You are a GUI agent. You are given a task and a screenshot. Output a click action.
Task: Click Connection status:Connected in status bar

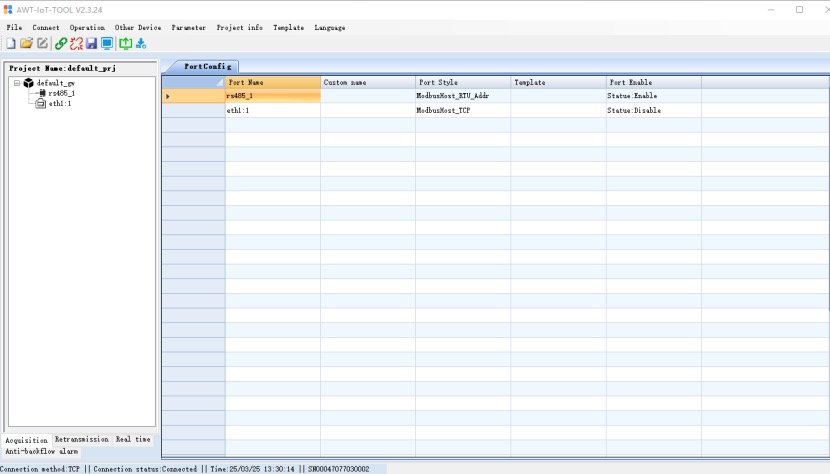[145, 469]
